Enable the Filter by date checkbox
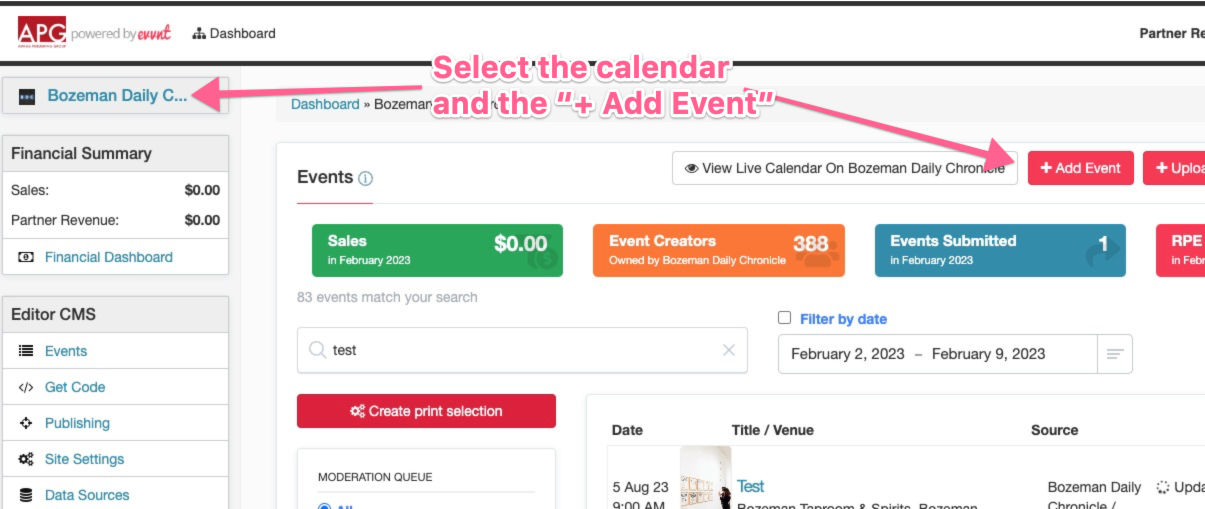Image resolution: width=1205 pixels, height=509 pixels. click(785, 318)
